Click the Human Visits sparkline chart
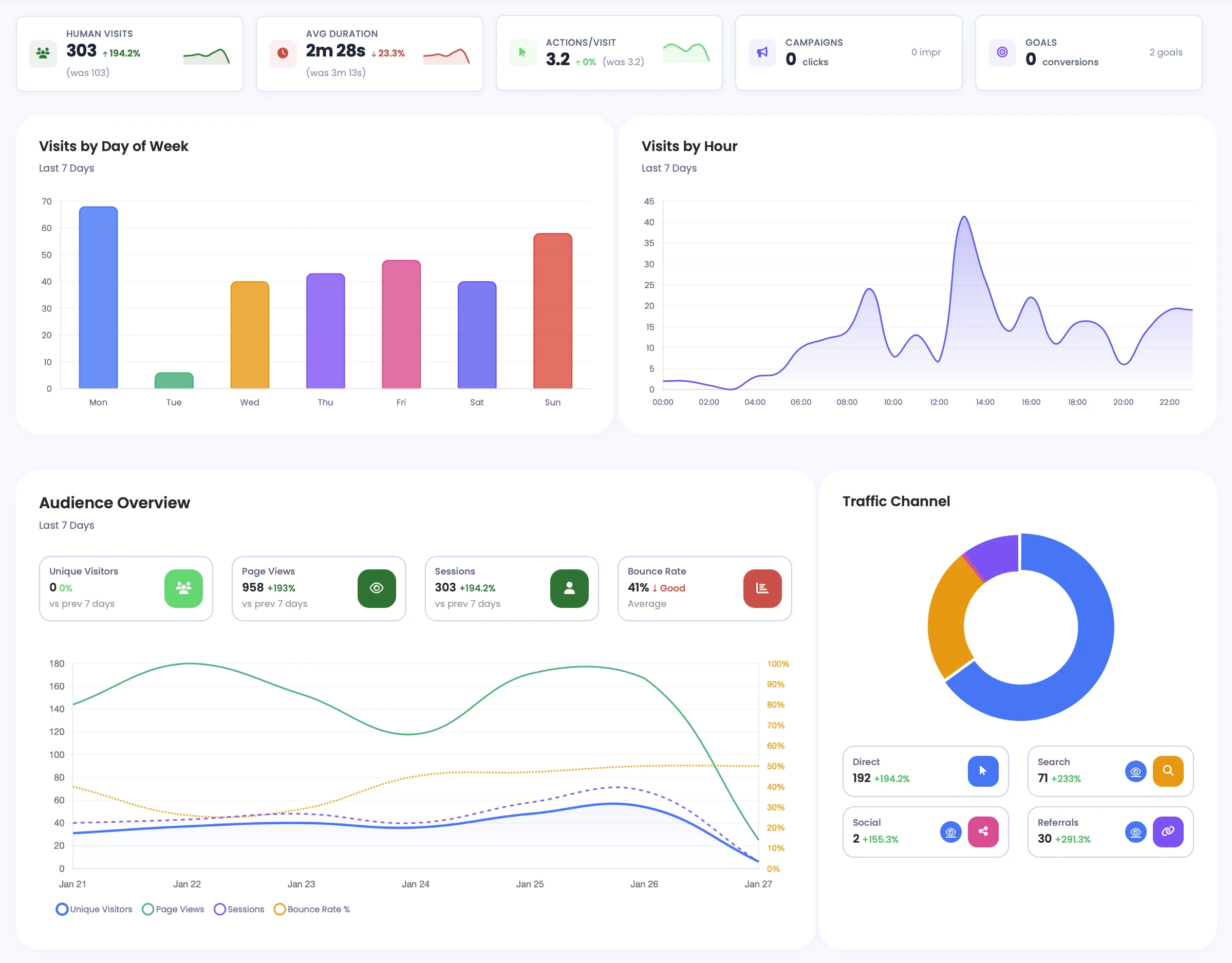 pyautogui.click(x=207, y=57)
